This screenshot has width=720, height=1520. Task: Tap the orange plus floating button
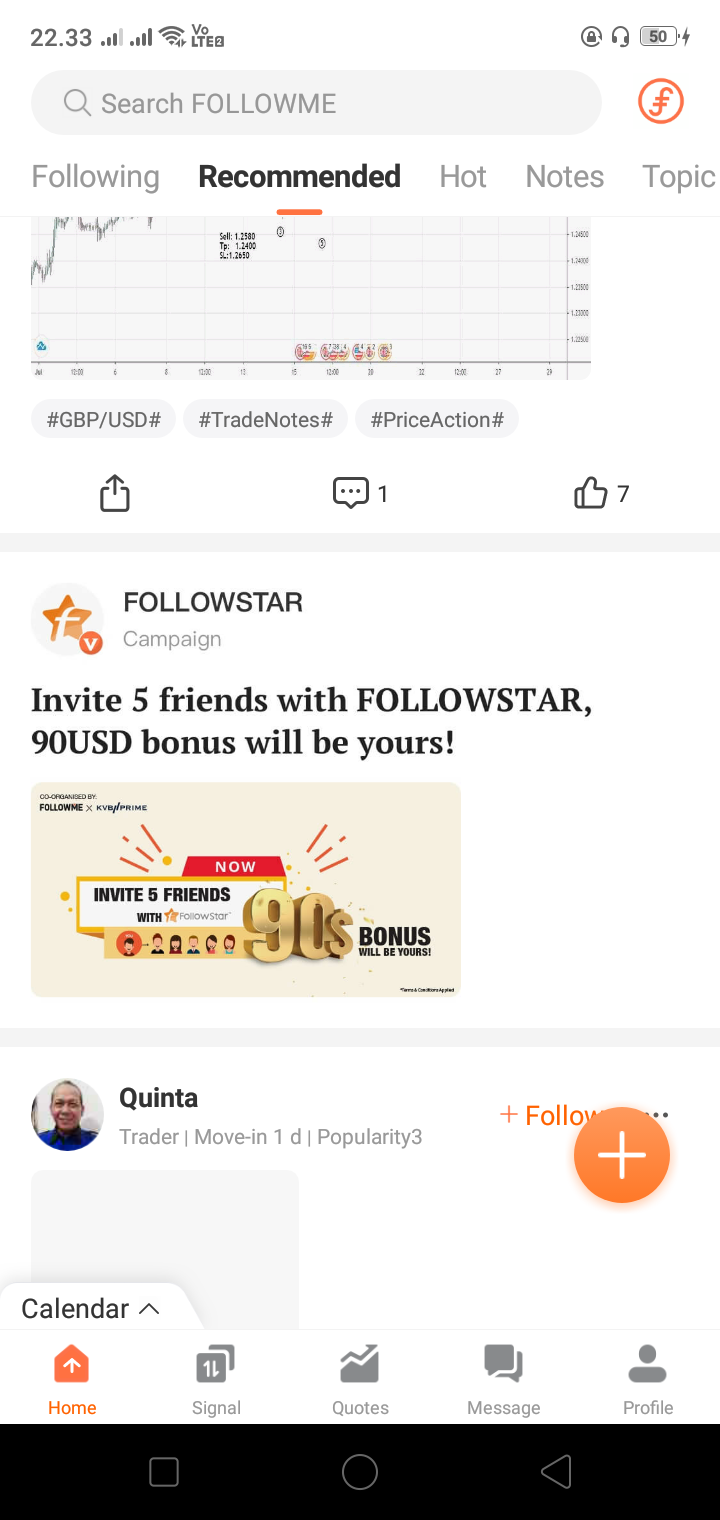click(x=621, y=1155)
